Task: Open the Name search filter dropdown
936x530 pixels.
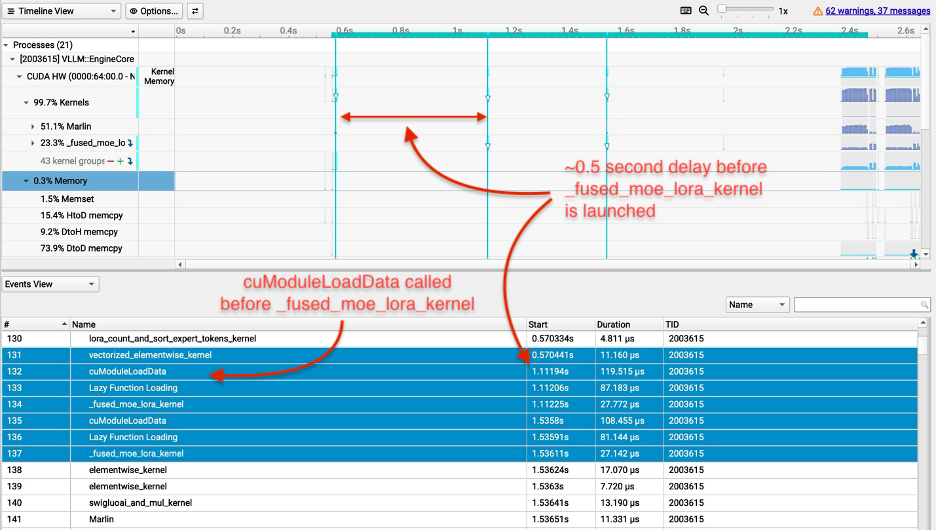Action: [757, 304]
